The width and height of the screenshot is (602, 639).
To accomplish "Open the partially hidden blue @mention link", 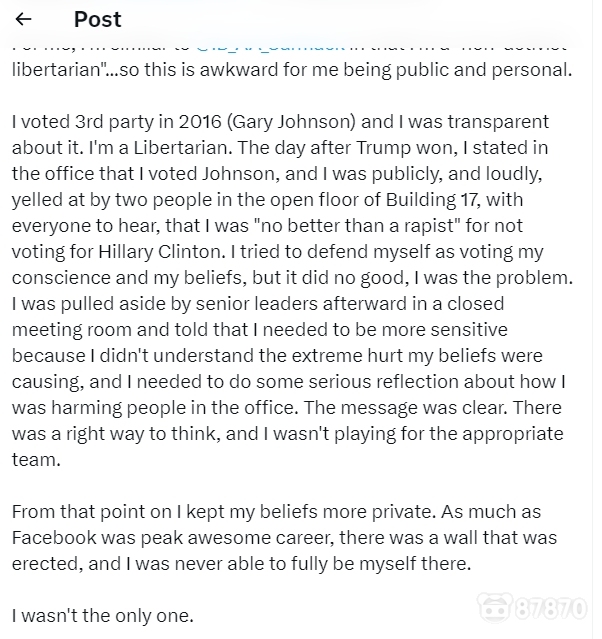I will (271, 46).
